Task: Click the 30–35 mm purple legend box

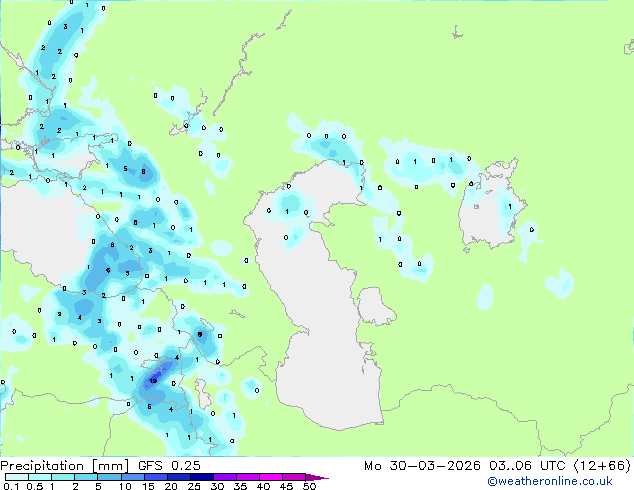Action: tap(225, 477)
